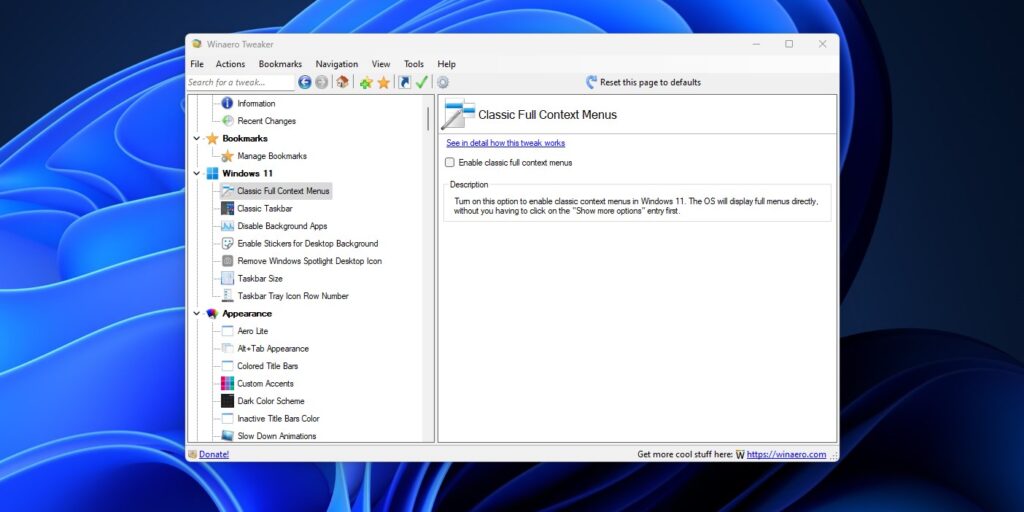The width and height of the screenshot is (1024, 512).
Task: Open the File menu
Action: coord(197,64)
